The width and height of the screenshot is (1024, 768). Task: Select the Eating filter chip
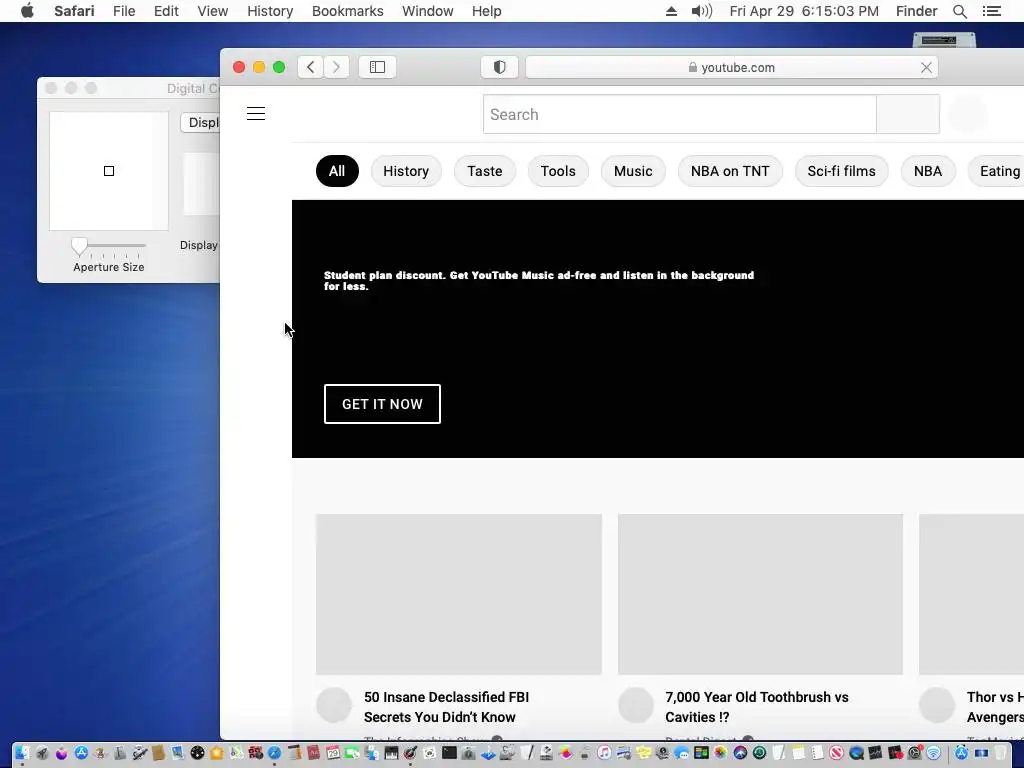point(996,171)
